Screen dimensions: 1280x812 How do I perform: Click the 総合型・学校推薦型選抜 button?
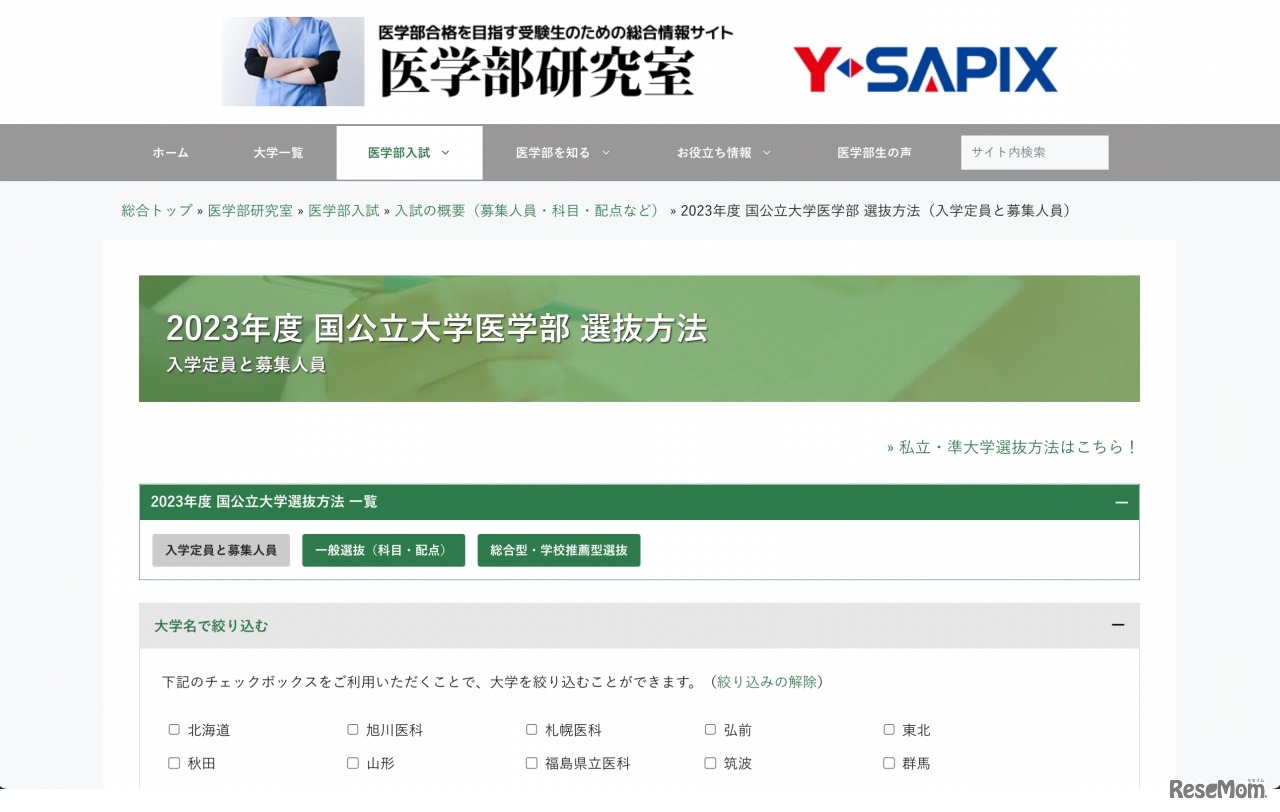click(x=559, y=550)
